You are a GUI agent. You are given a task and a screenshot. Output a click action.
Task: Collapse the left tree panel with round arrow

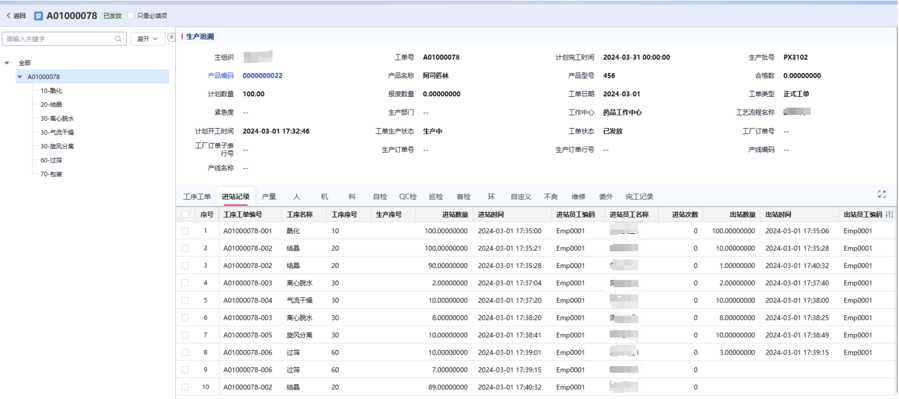(x=171, y=38)
